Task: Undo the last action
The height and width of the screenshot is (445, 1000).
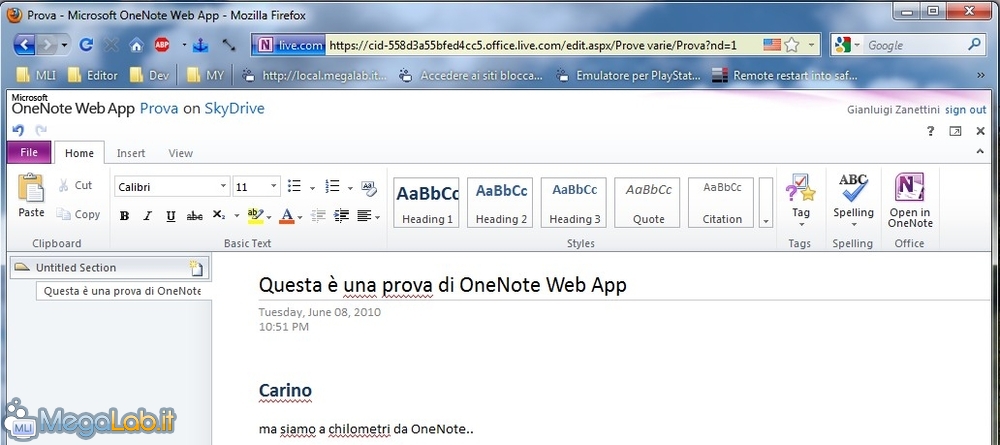Action: point(18,131)
